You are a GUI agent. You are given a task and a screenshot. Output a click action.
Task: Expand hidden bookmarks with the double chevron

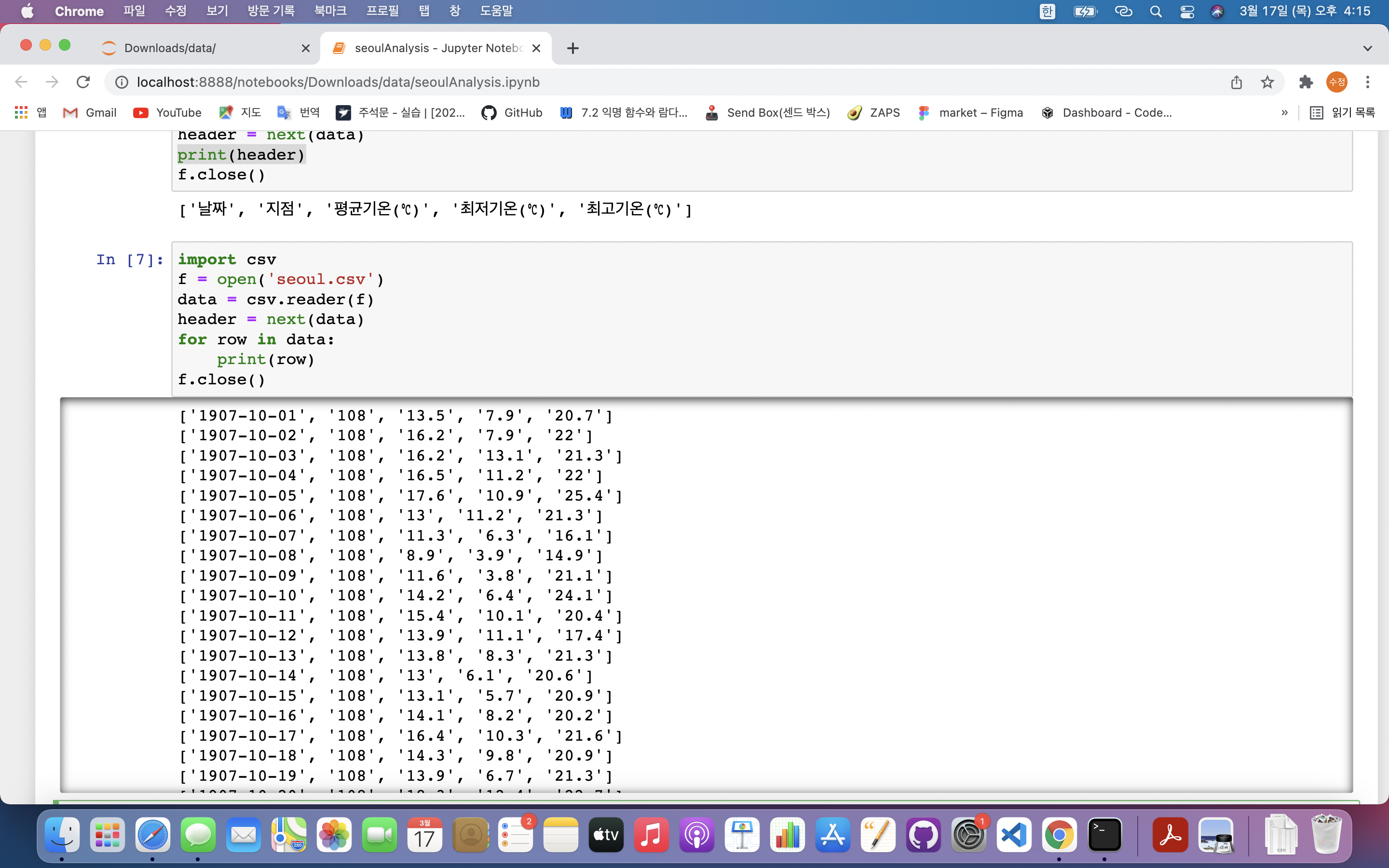[1284, 112]
